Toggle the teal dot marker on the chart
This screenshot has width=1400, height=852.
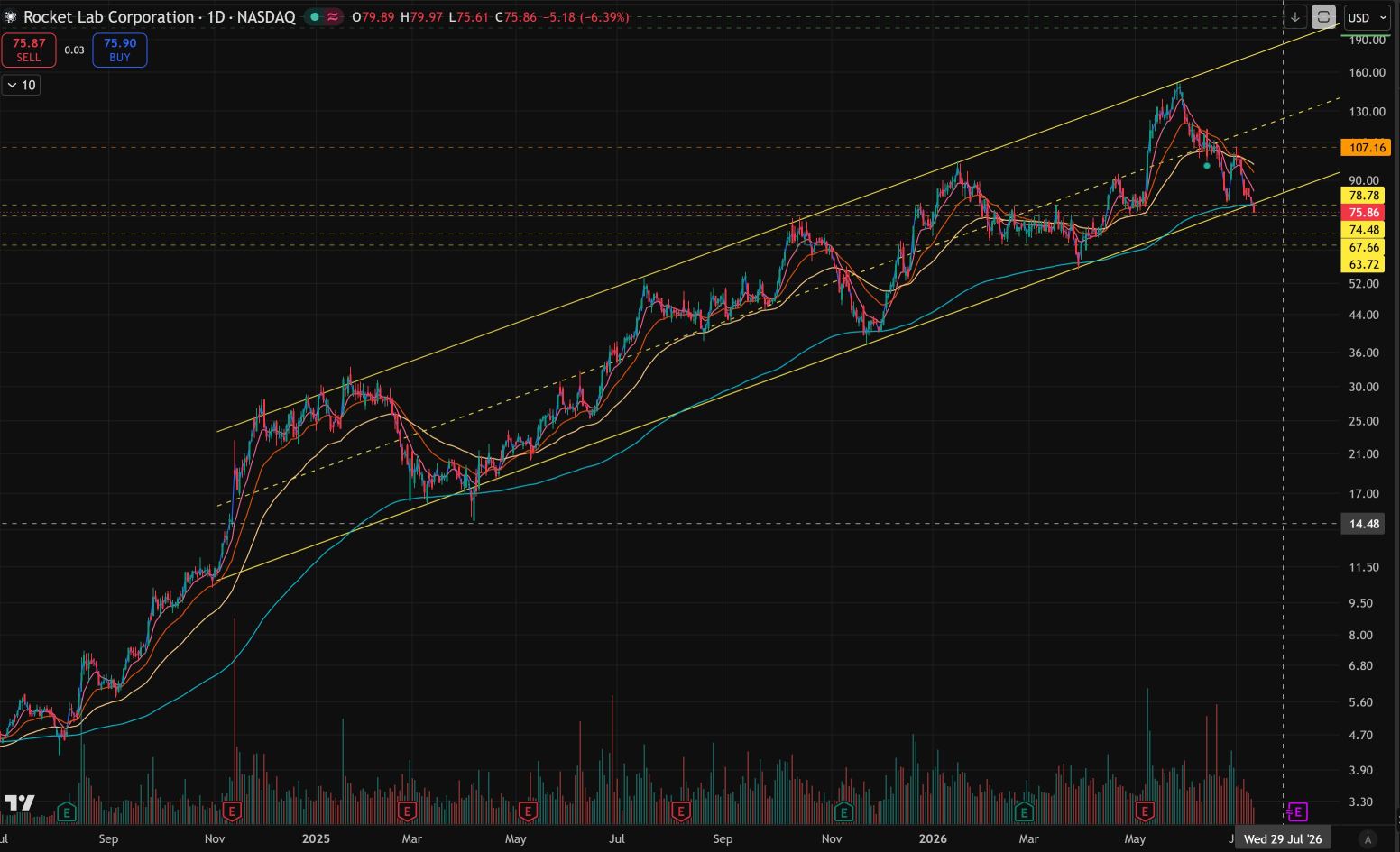click(x=1207, y=166)
